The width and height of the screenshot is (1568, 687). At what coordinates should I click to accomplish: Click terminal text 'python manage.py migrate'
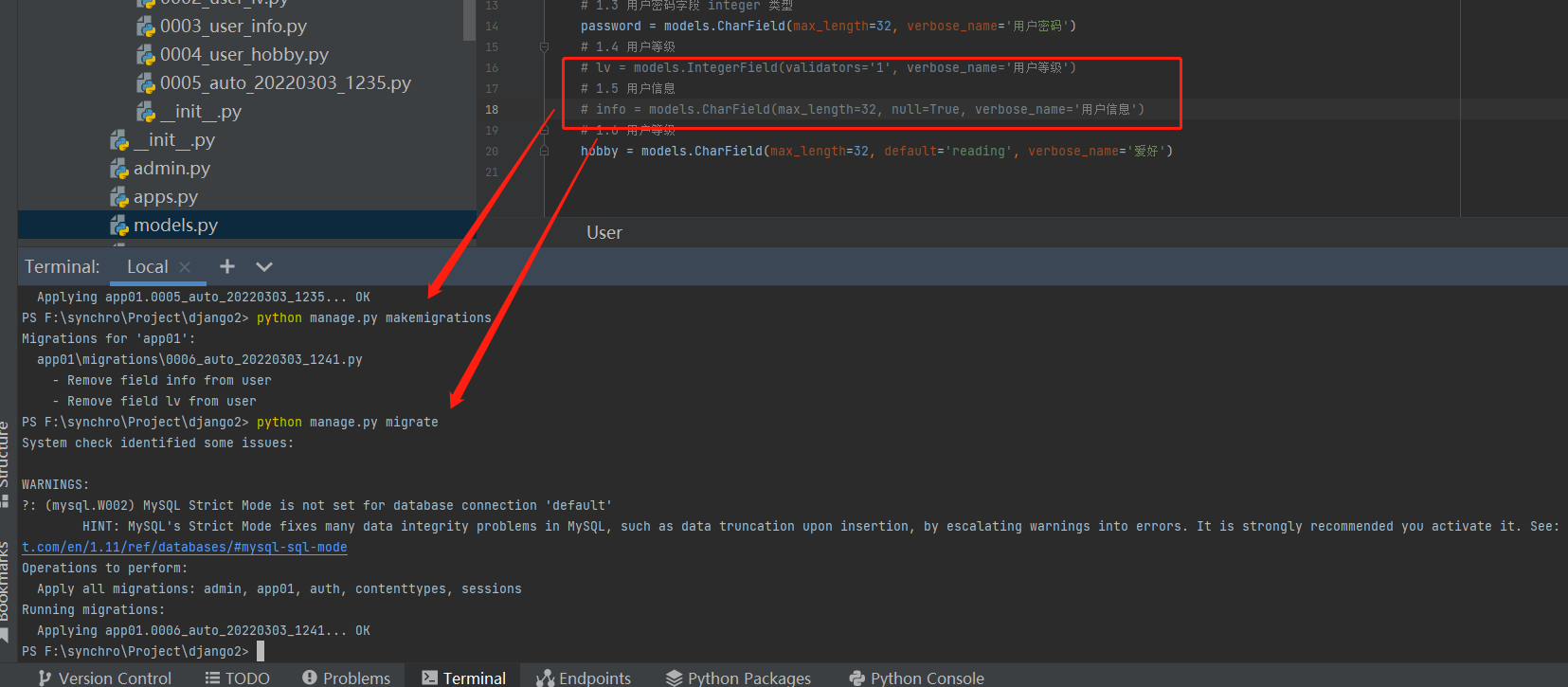pos(347,423)
